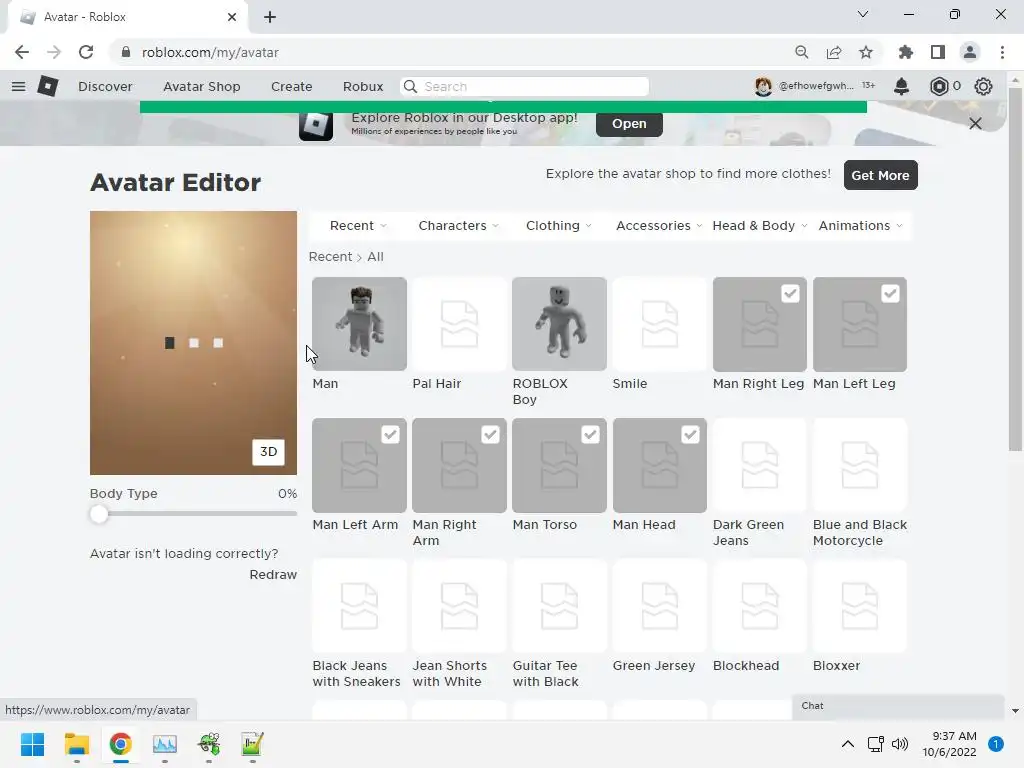Image resolution: width=1024 pixels, height=768 pixels.
Task: Click the search magnifier icon
Action: (410, 86)
